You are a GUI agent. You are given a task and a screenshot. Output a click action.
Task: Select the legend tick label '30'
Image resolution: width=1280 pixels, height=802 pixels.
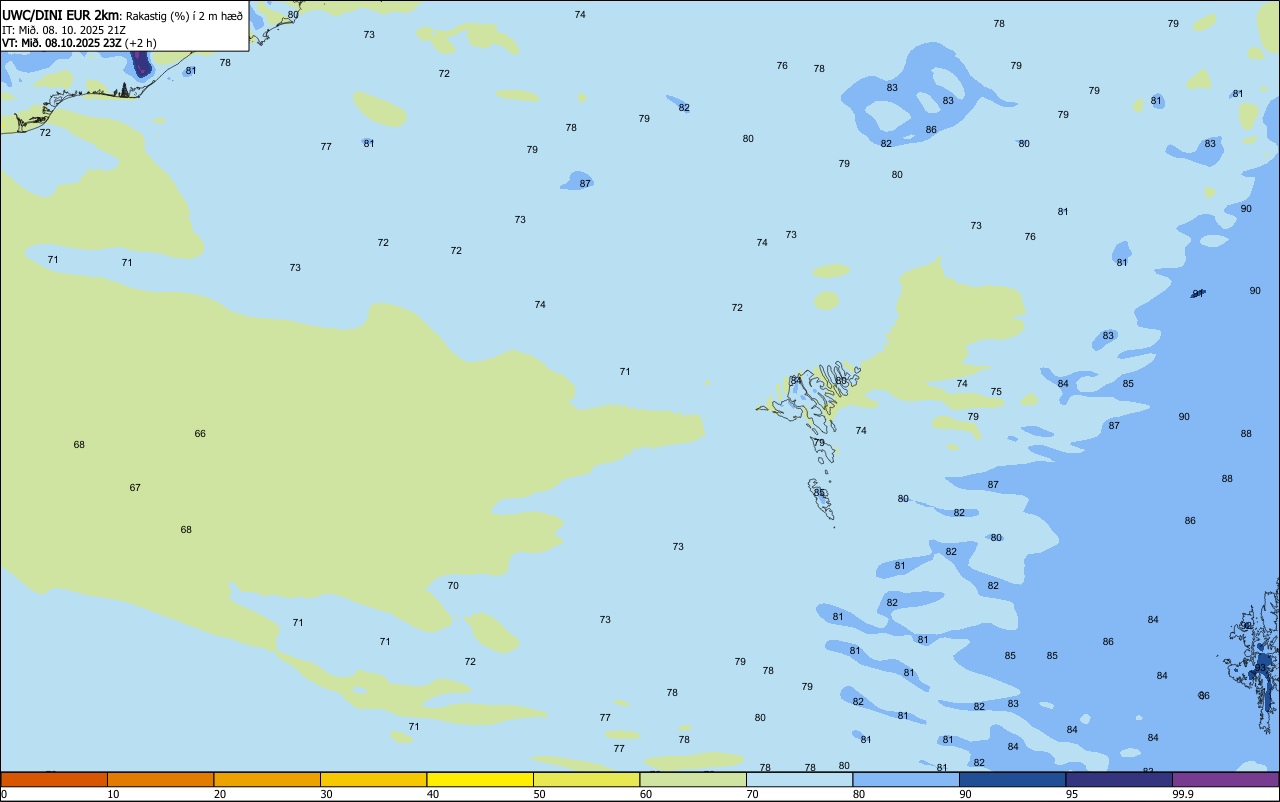point(327,794)
